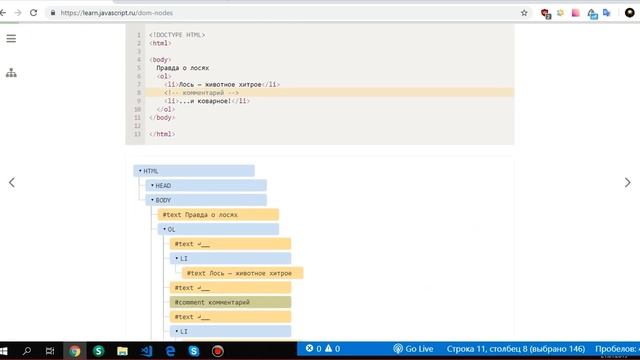Reload the page with refresh icon
The height and width of the screenshot is (360, 640).
coord(33,13)
